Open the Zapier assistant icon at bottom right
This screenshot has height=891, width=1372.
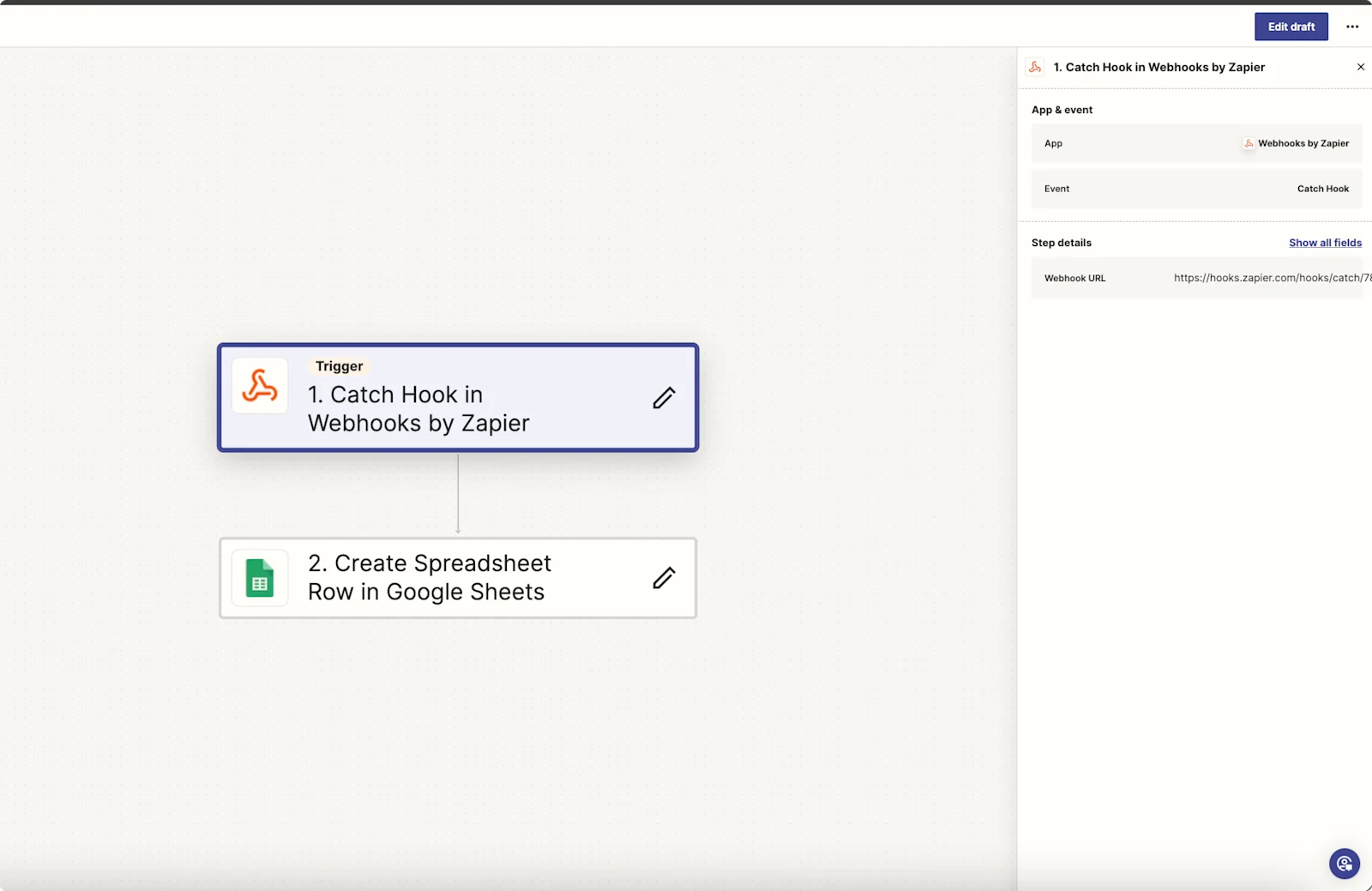tap(1343, 864)
